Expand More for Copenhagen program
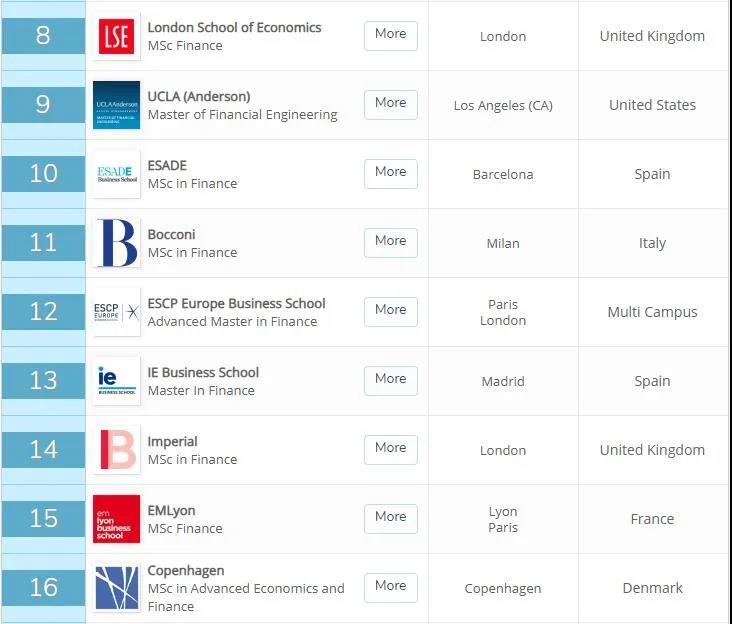Viewport: 732px width, 624px height. tap(391, 588)
